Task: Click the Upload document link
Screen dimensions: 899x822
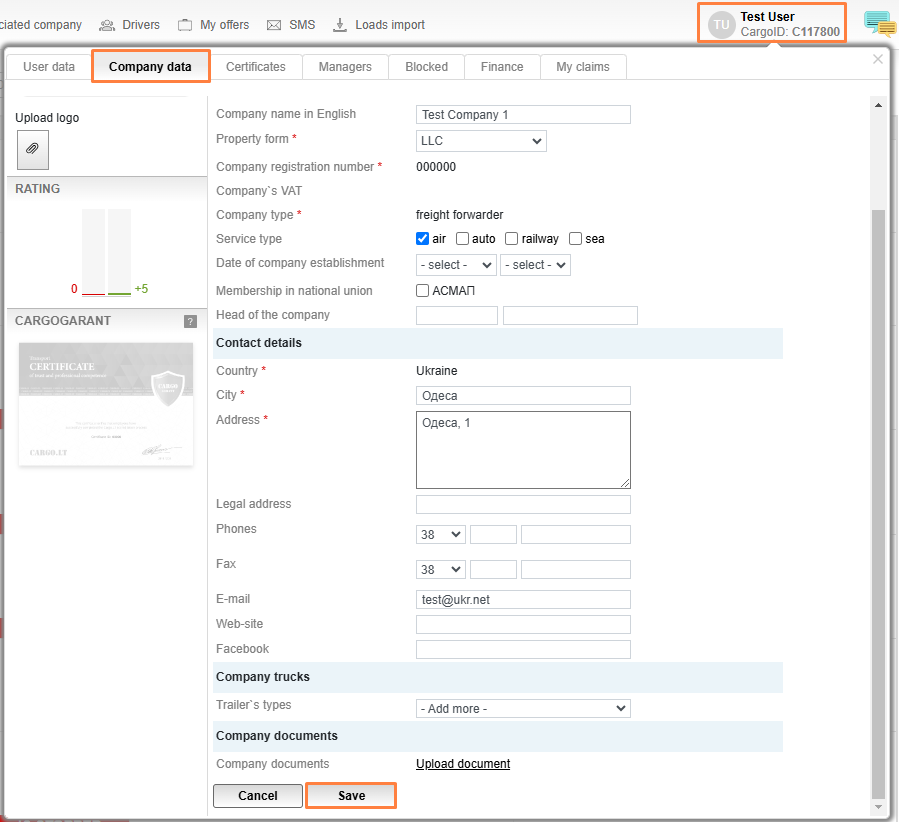Action: pos(463,764)
